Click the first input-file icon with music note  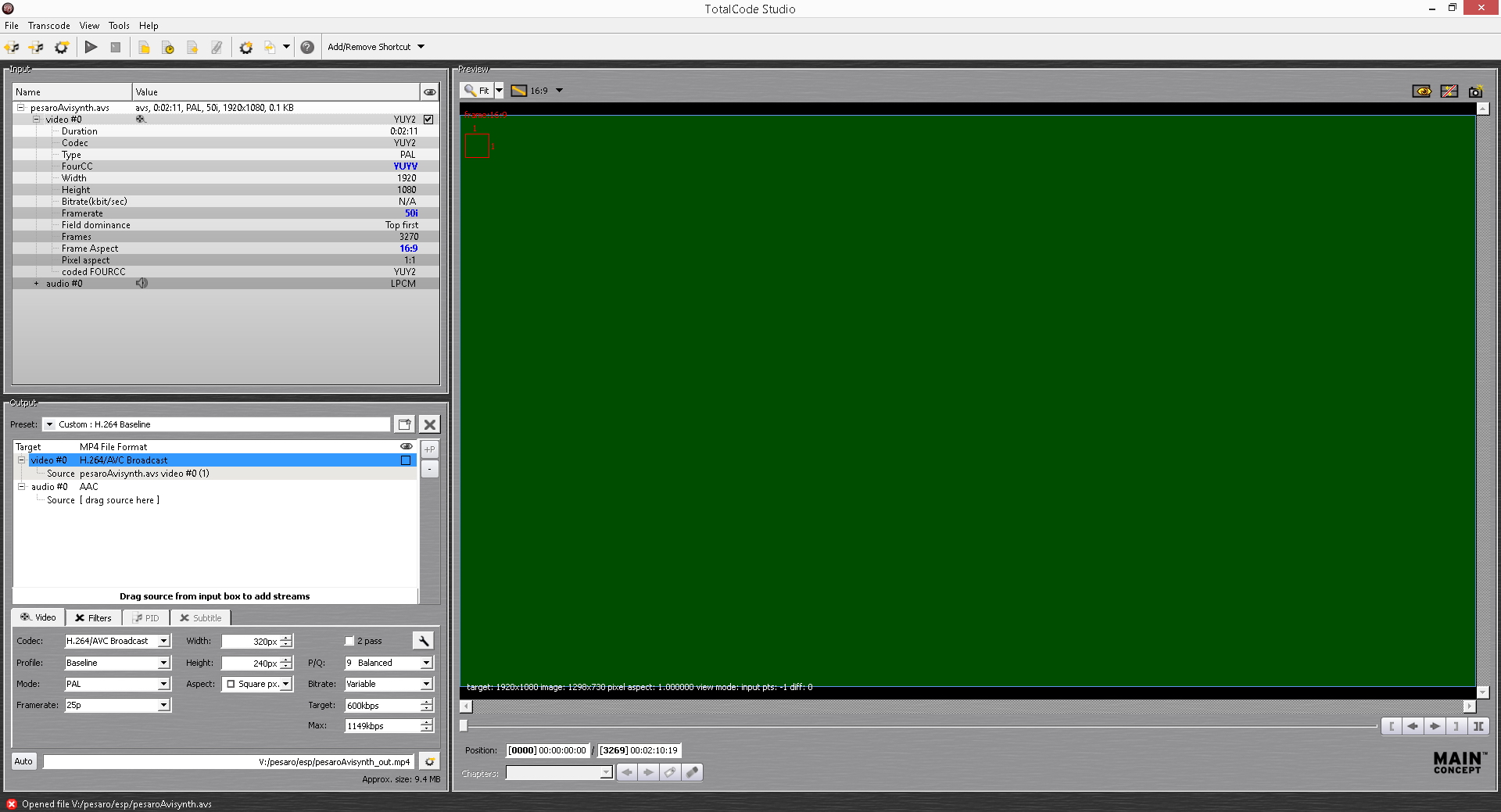point(12,47)
